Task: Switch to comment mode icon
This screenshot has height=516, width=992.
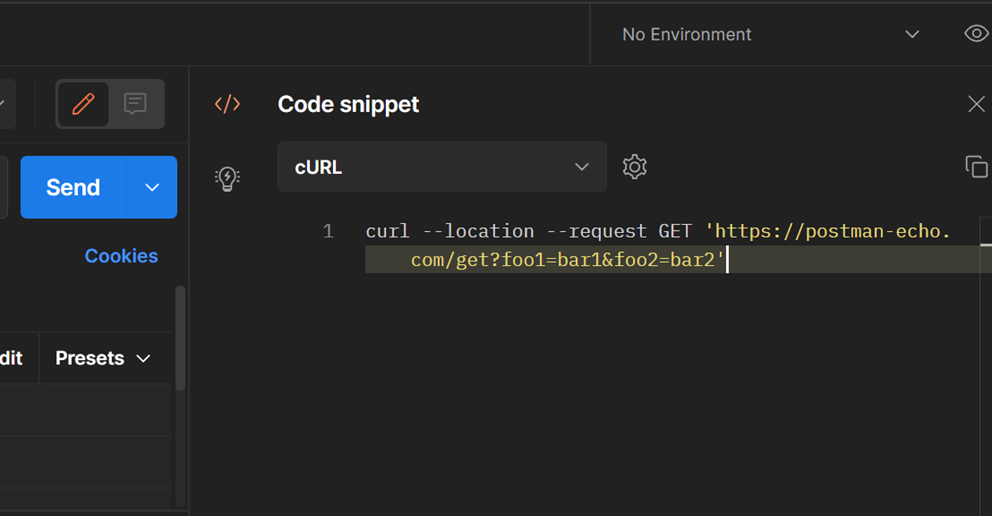Action: [135, 104]
